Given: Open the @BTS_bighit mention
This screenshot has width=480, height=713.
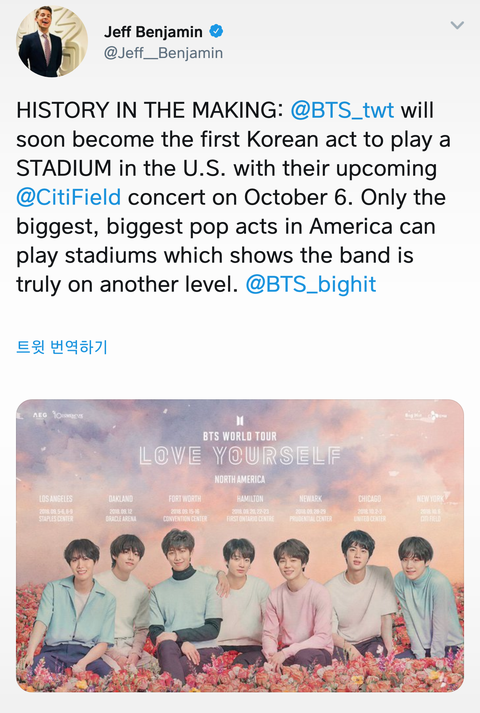Looking at the screenshot, I should click(311, 285).
